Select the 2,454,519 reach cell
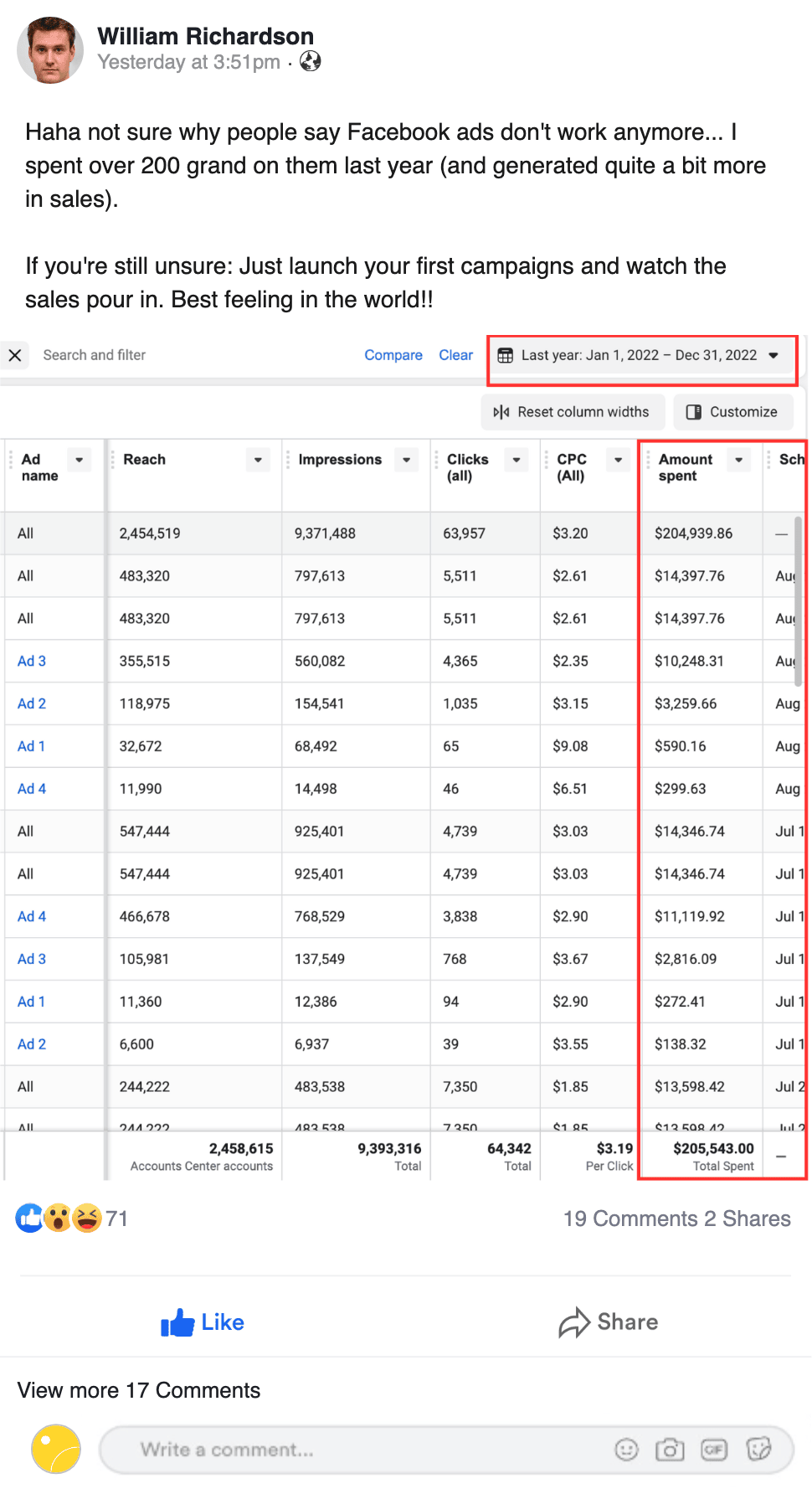812x1489 pixels. click(x=150, y=533)
